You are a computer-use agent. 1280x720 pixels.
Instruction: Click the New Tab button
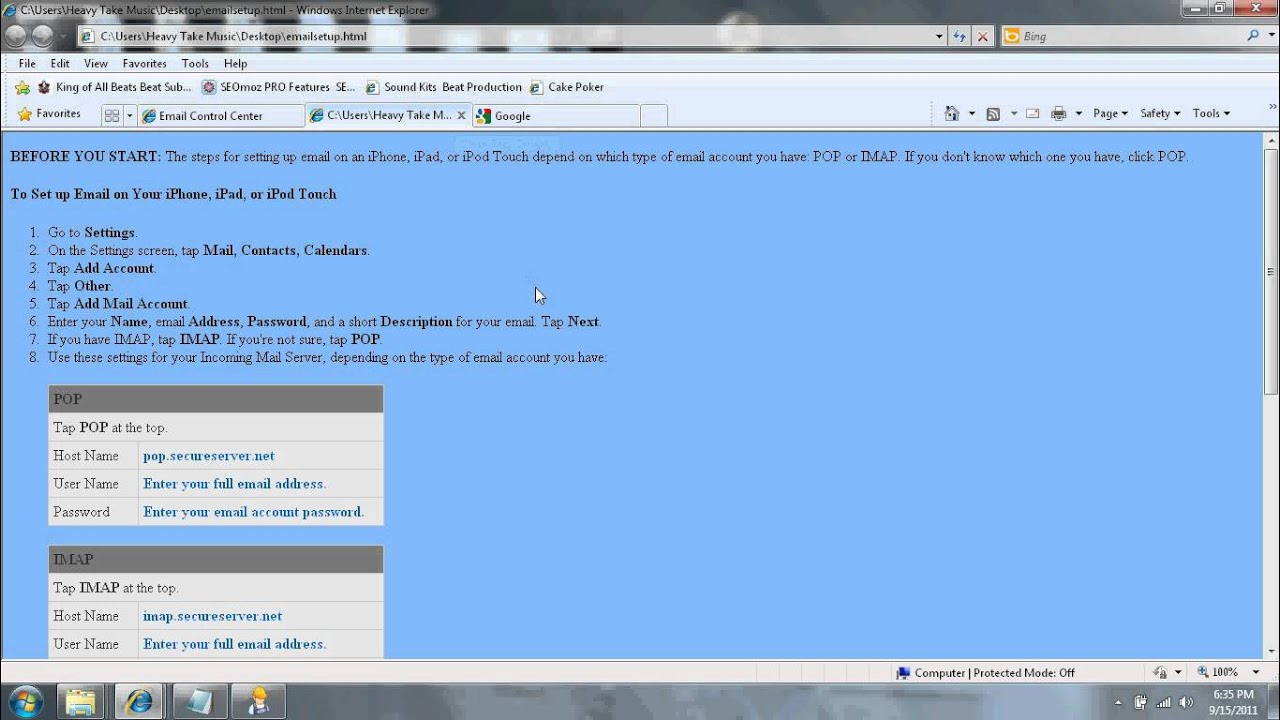[x=653, y=115]
